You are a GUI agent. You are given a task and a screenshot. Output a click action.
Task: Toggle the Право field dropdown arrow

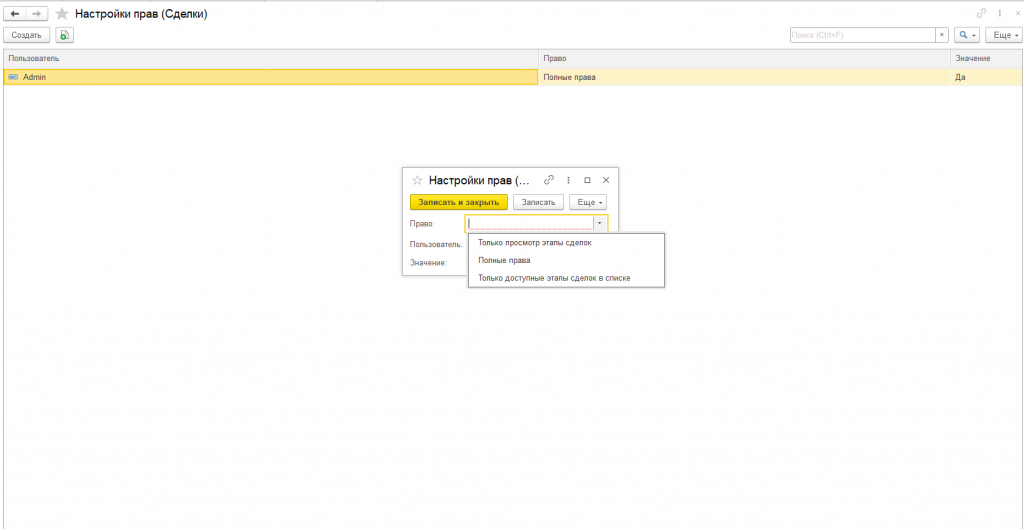point(600,223)
